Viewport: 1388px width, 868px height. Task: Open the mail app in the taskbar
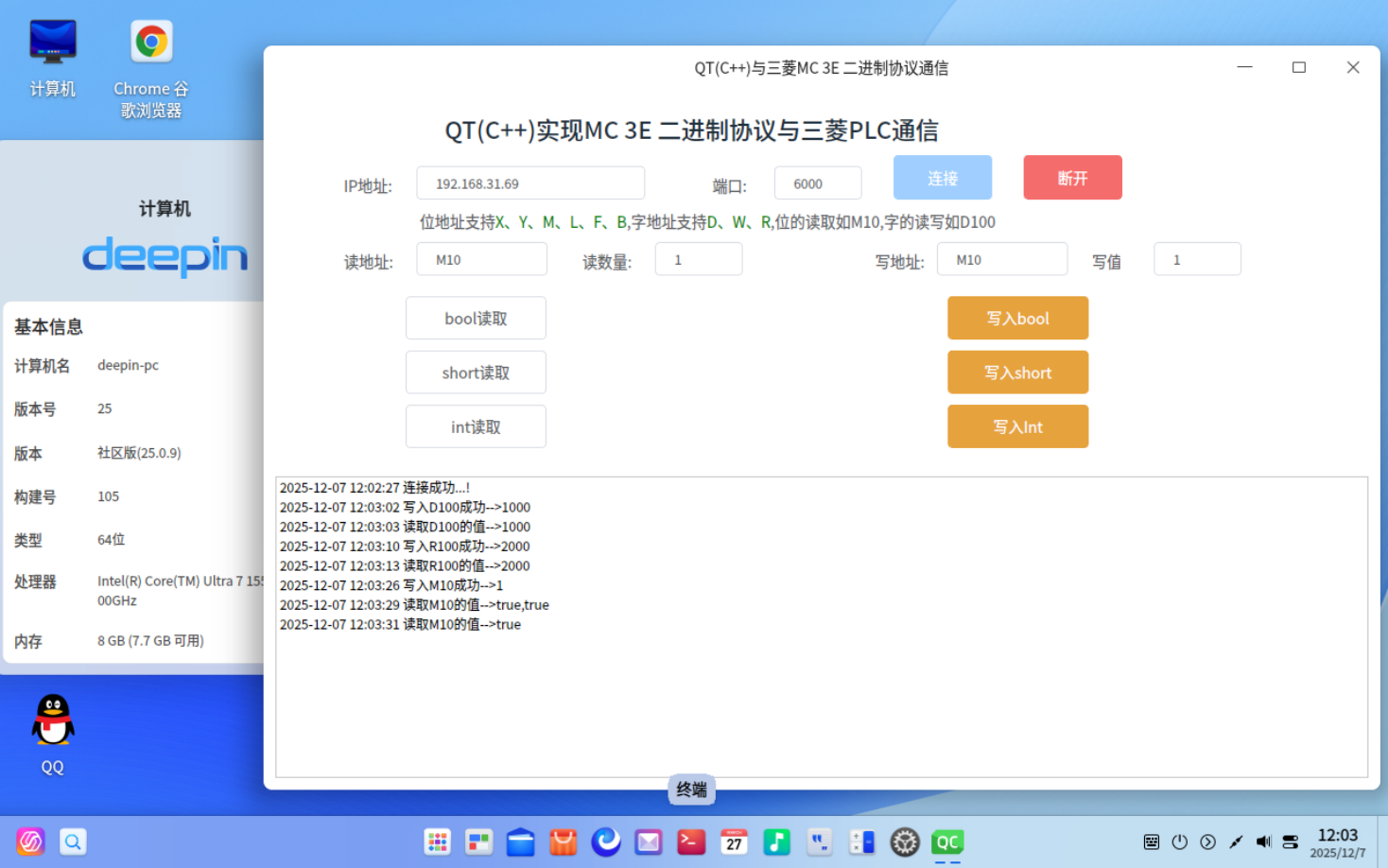(x=649, y=842)
